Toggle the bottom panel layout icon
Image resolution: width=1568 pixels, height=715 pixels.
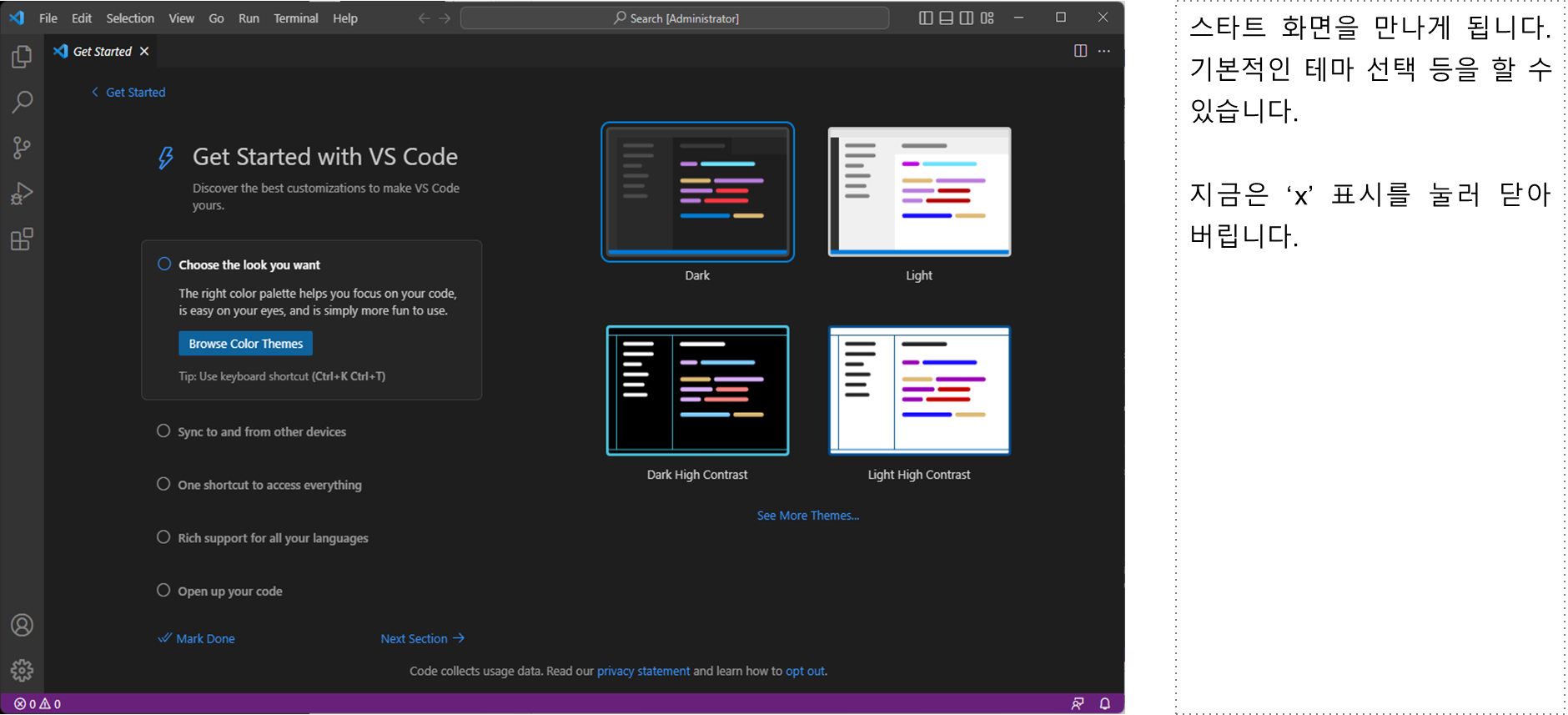pyautogui.click(x=946, y=18)
